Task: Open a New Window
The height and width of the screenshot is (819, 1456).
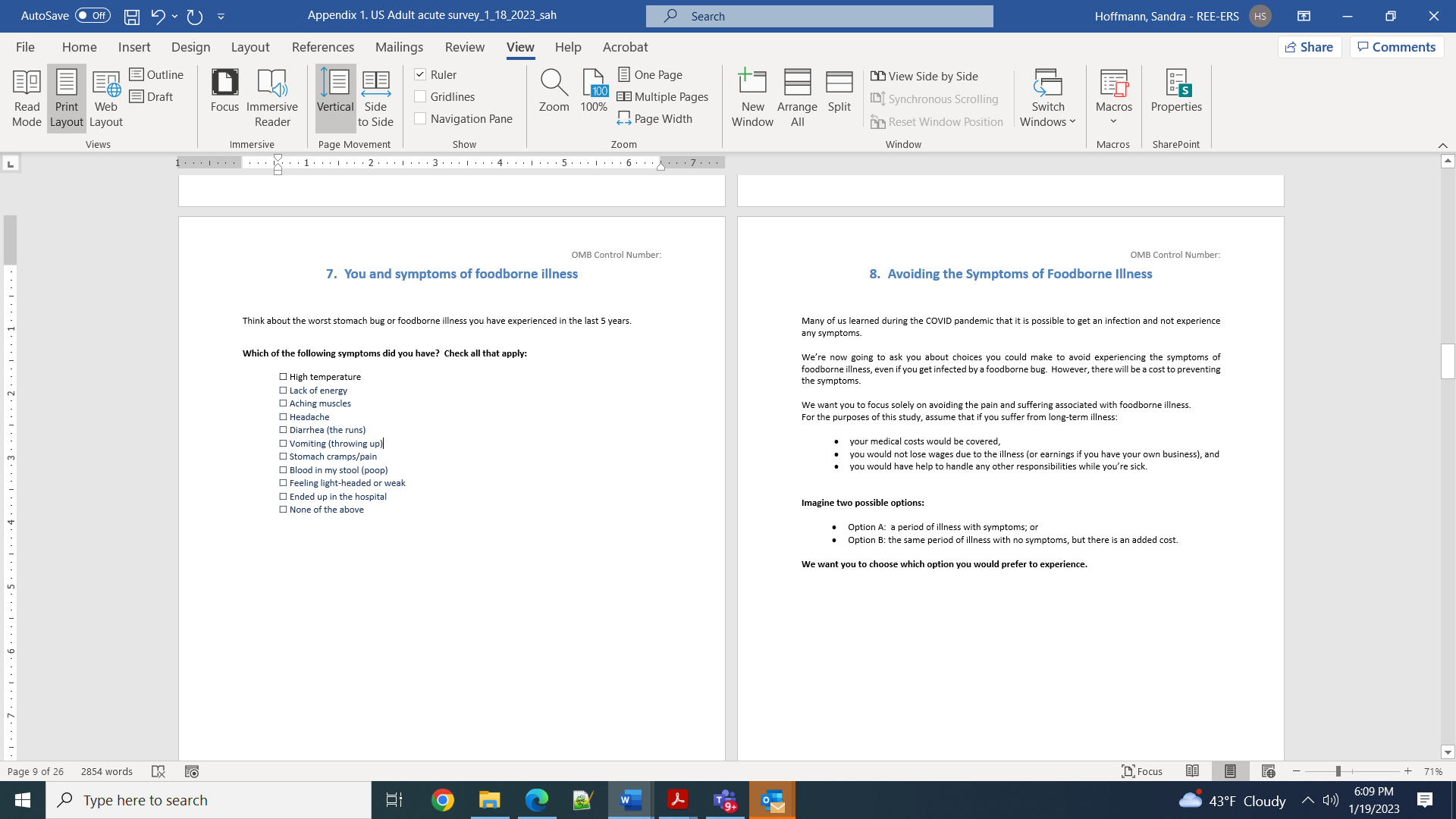Action: pos(752,97)
